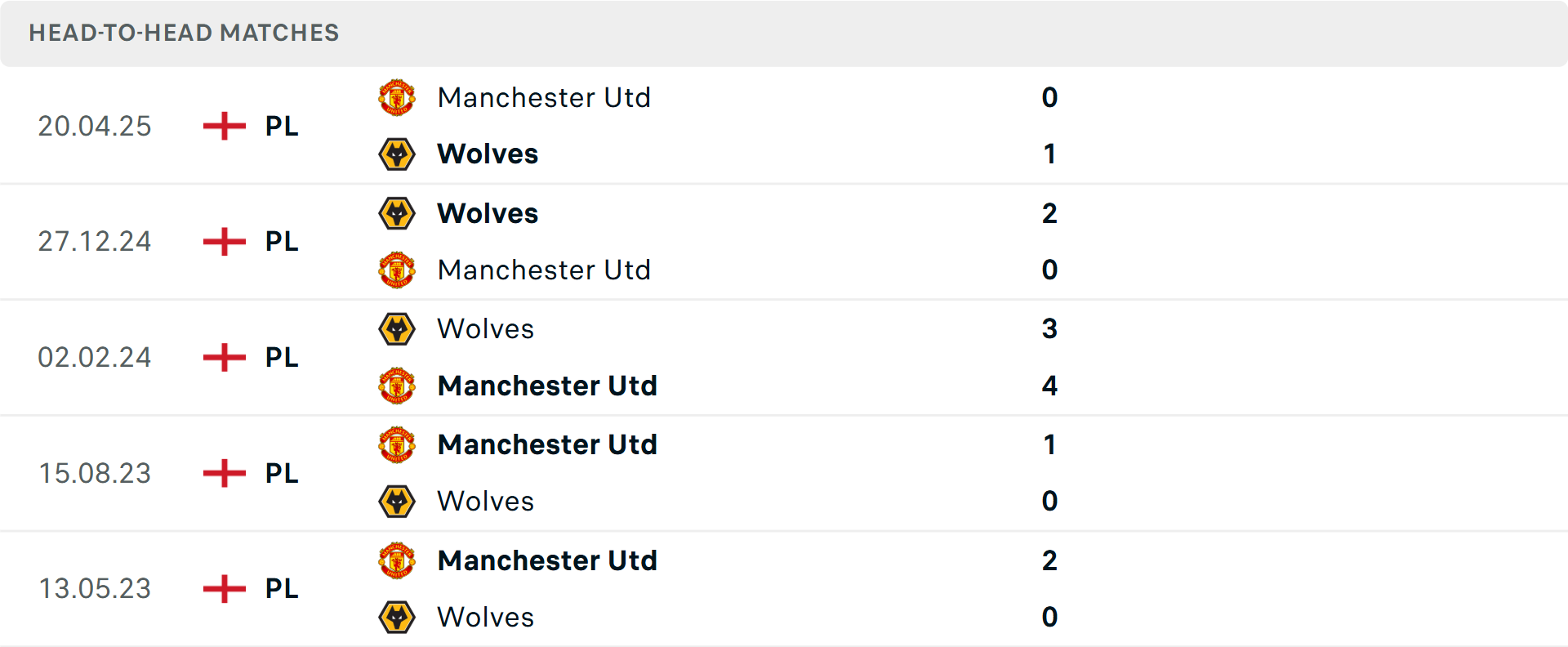Click the Wolves score 1 in the 20.04.25 match

point(1050,154)
